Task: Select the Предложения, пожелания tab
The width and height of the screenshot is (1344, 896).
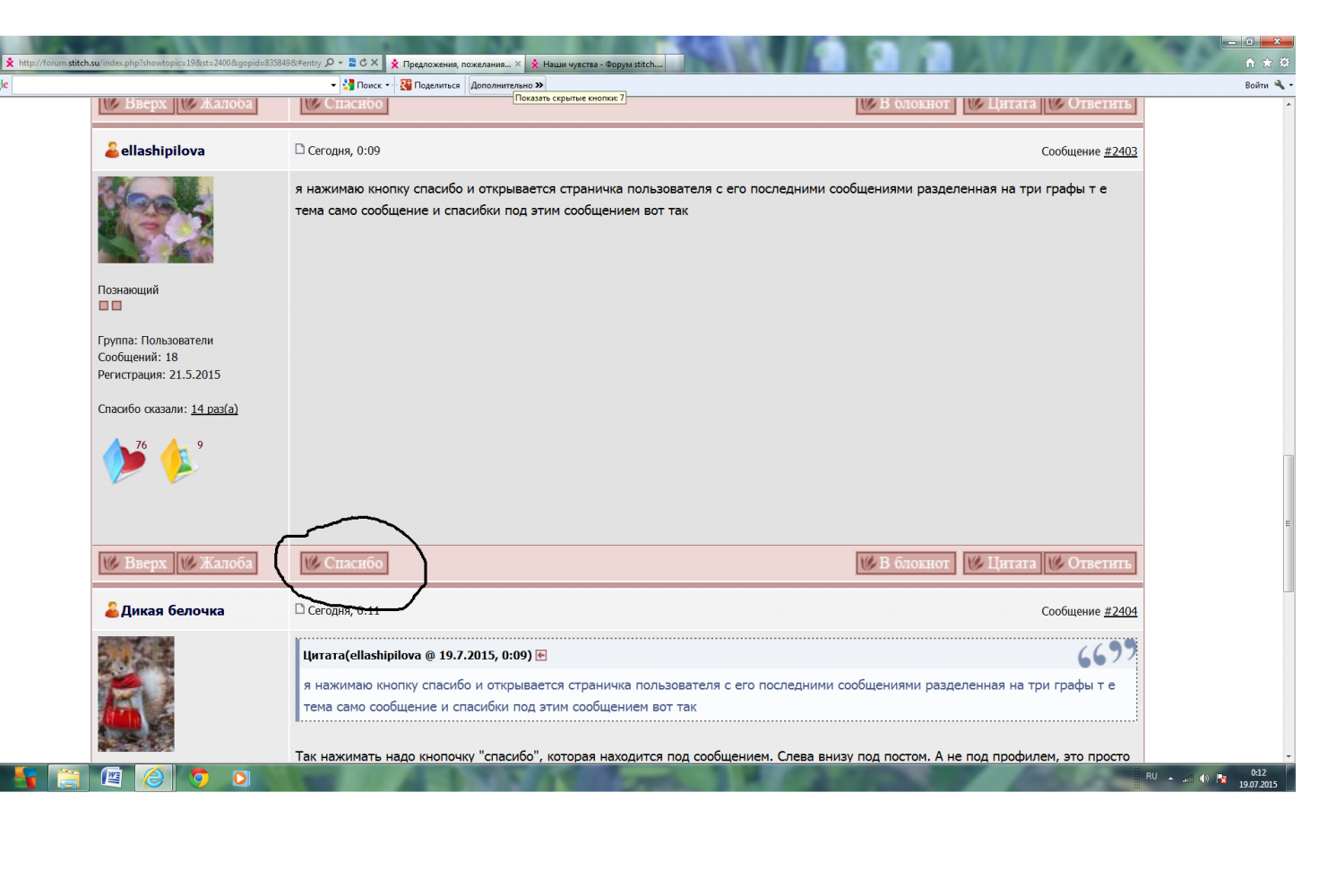Action: [455, 64]
